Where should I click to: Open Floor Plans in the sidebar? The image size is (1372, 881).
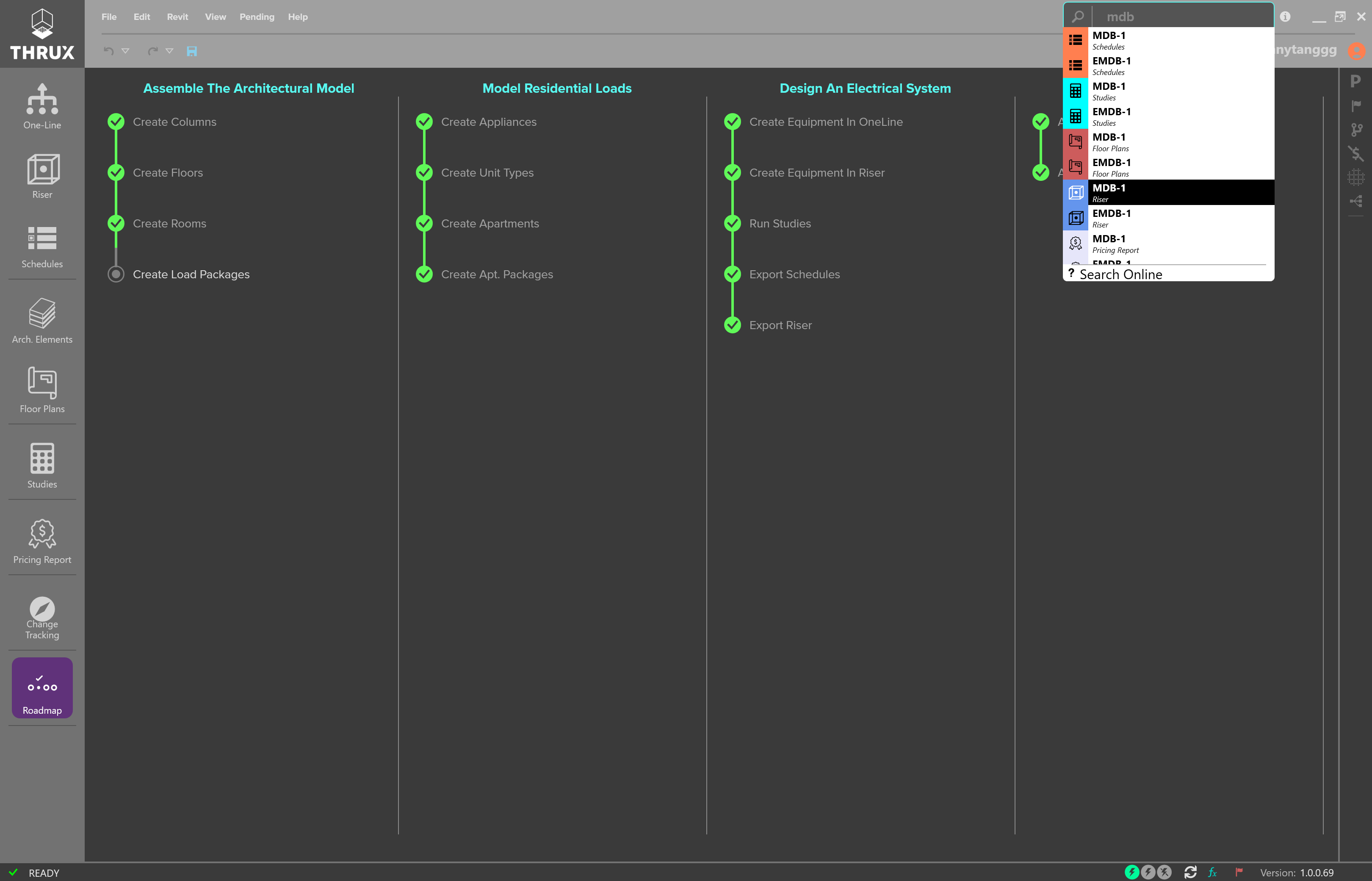coord(42,391)
